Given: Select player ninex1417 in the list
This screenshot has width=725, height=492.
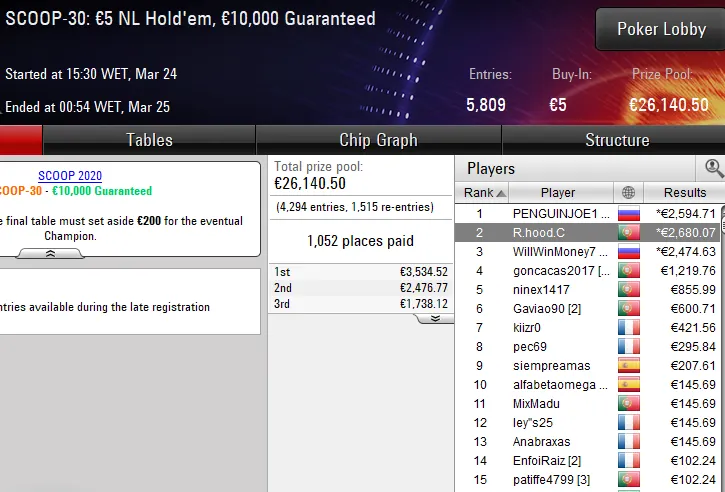Looking at the screenshot, I should (540, 289).
